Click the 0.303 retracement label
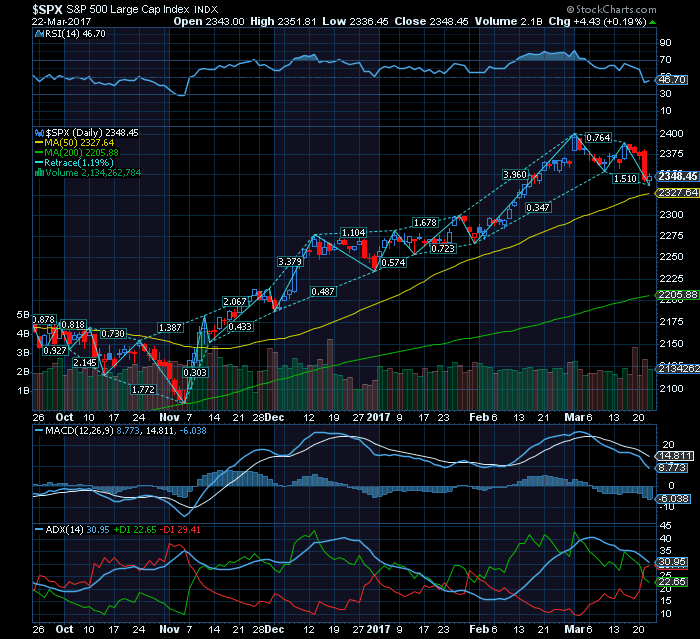This screenshot has height=639, width=700. point(195,372)
